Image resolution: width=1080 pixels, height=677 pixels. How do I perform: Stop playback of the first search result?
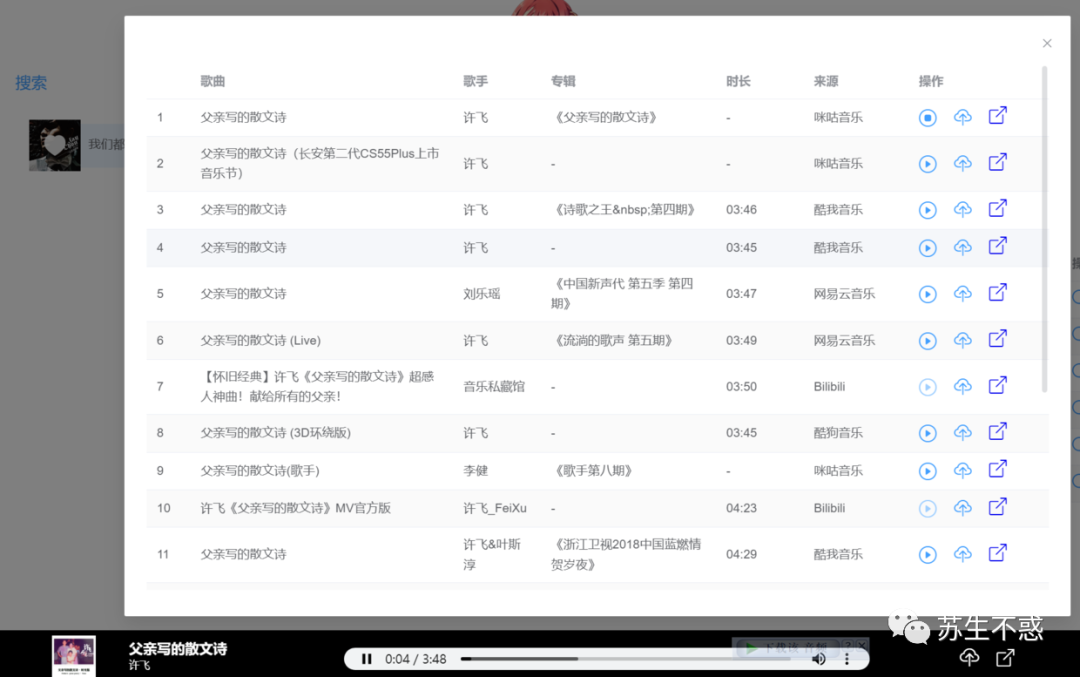point(927,117)
